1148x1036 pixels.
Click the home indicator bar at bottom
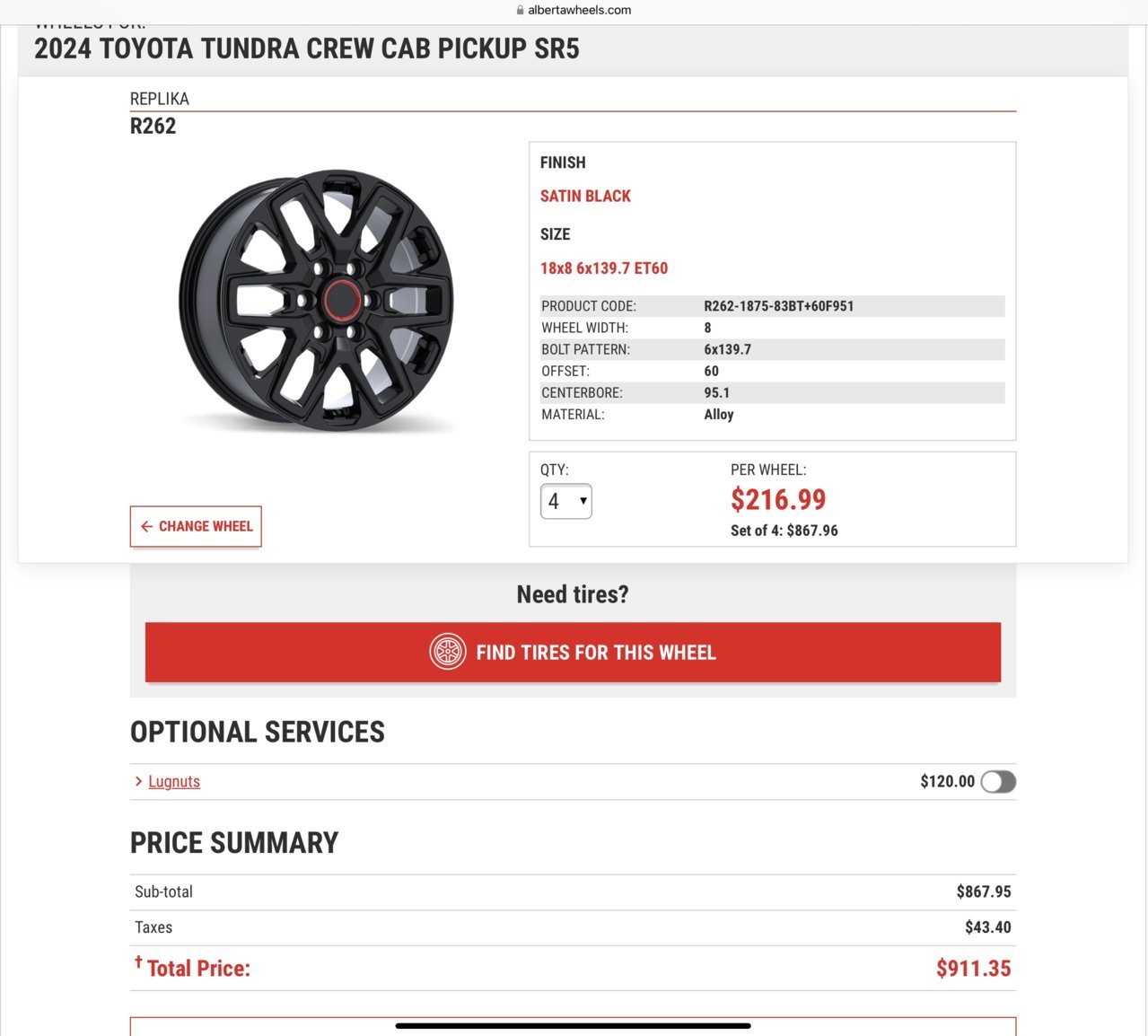(573, 1025)
